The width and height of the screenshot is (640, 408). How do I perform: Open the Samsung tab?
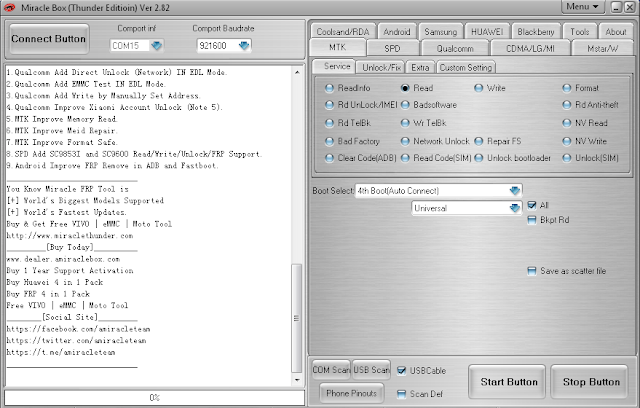pos(441,31)
